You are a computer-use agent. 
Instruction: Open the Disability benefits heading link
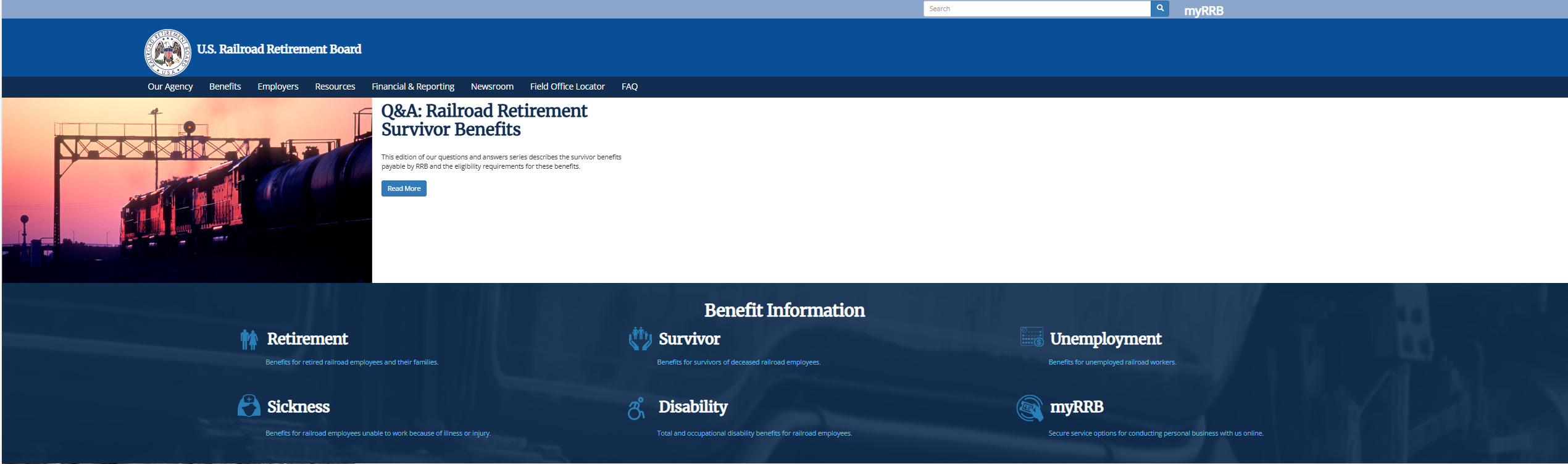coord(693,407)
